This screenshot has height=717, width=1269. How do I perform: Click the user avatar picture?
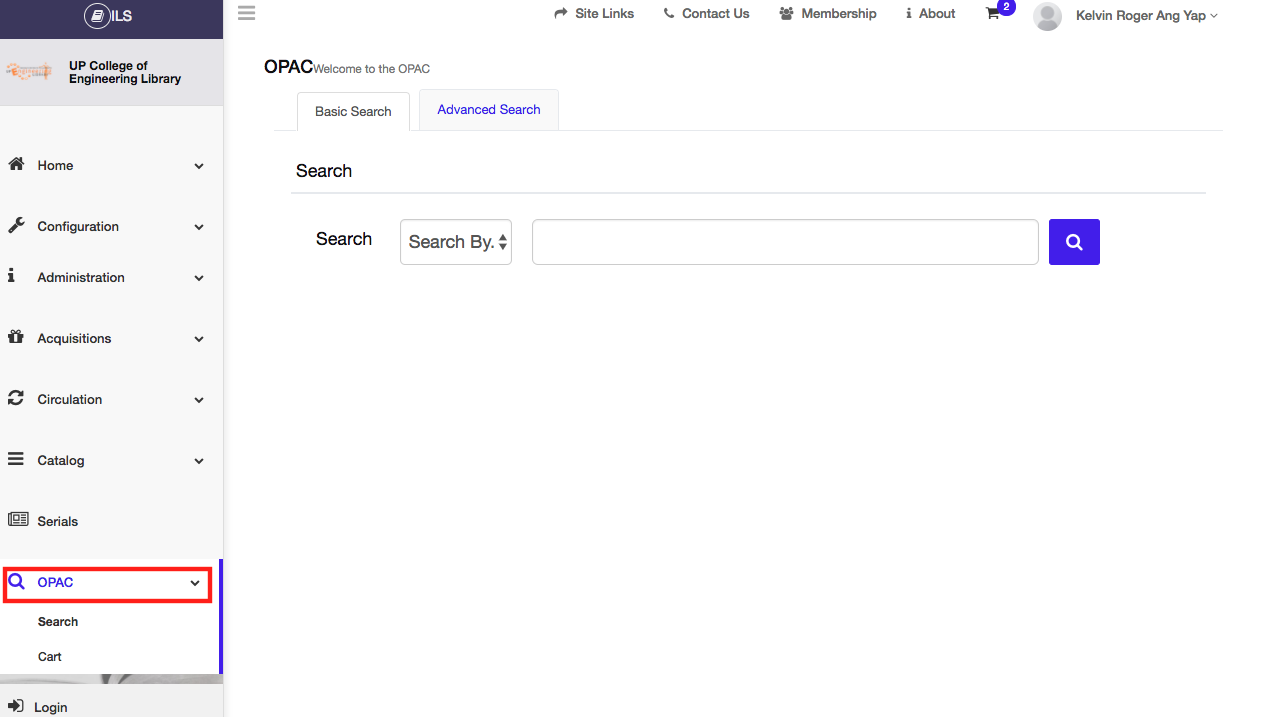click(x=1047, y=16)
